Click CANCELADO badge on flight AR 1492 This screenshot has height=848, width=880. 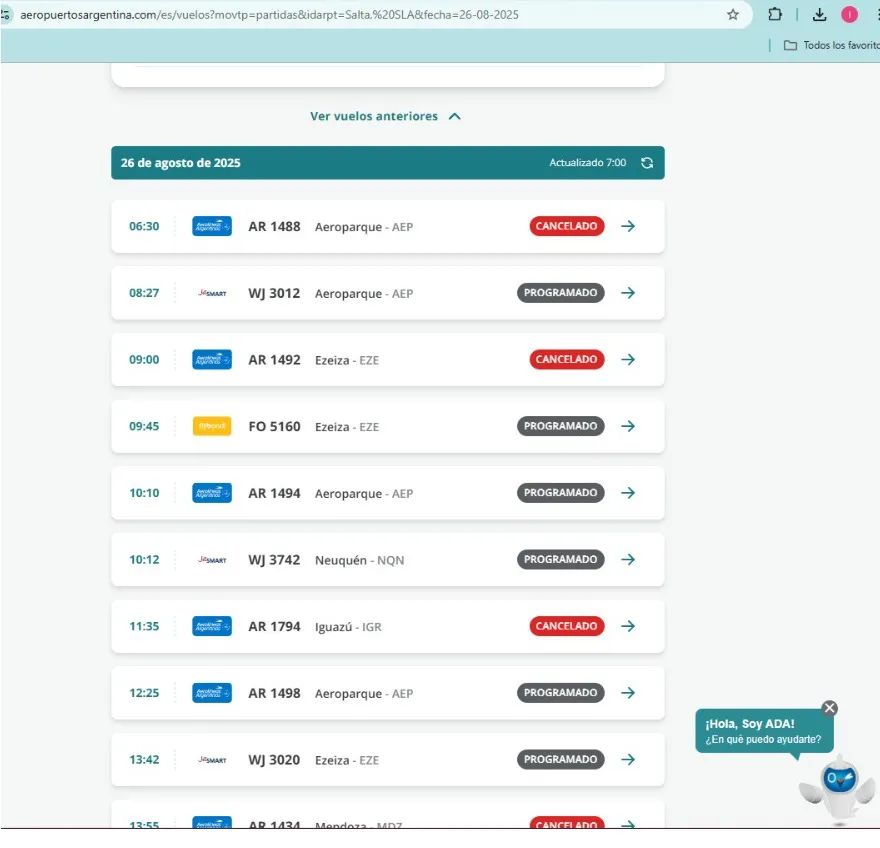pyautogui.click(x=566, y=360)
